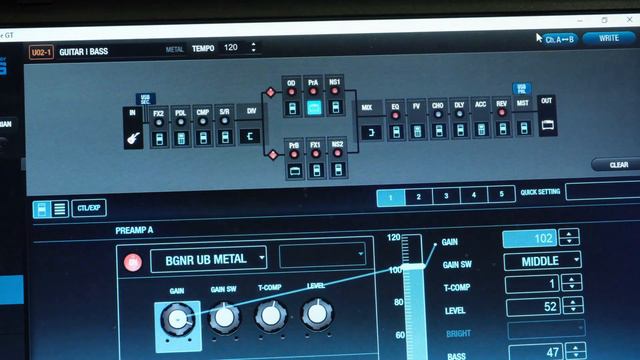Screen dimensions: 640x360
Task: Select the NS2 noise suppressor block icon
Action: 338,169
